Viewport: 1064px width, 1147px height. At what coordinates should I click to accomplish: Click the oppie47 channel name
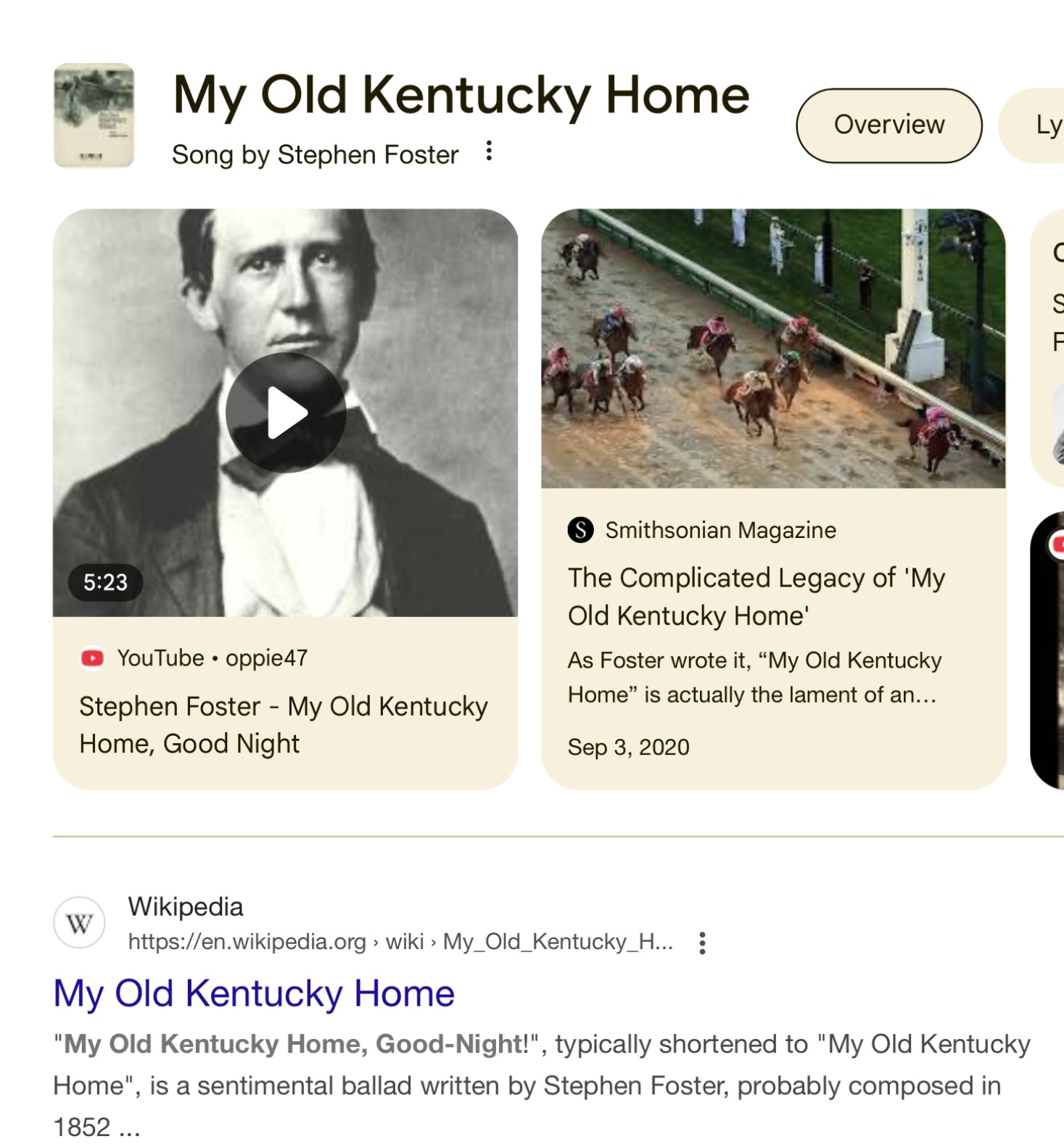[266, 658]
